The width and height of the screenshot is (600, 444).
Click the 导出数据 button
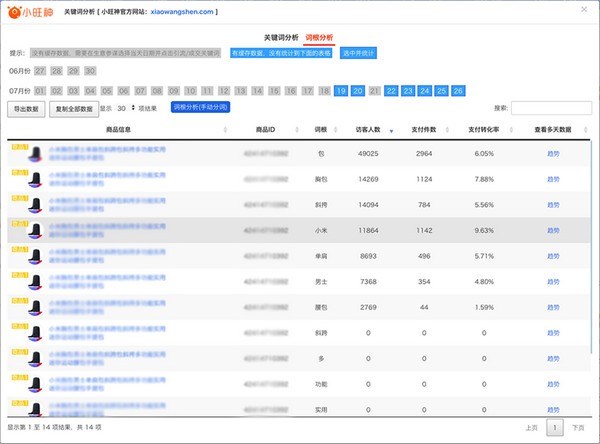[27, 108]
